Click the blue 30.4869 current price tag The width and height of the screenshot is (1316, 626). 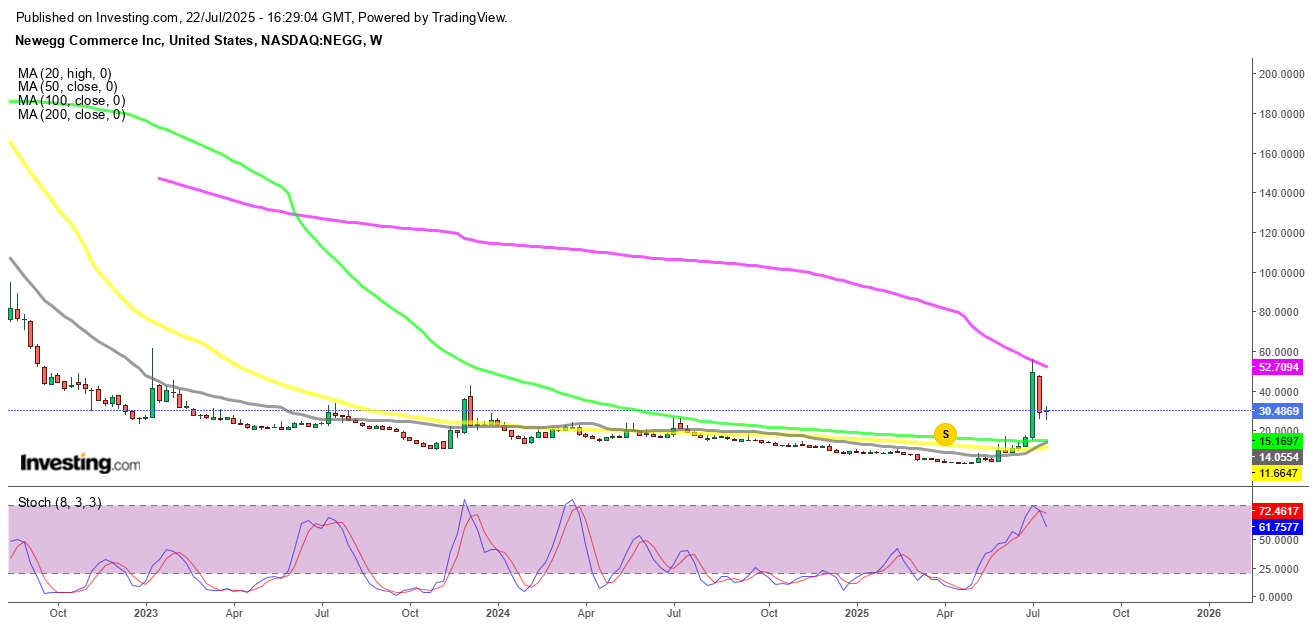[1279, 411]
